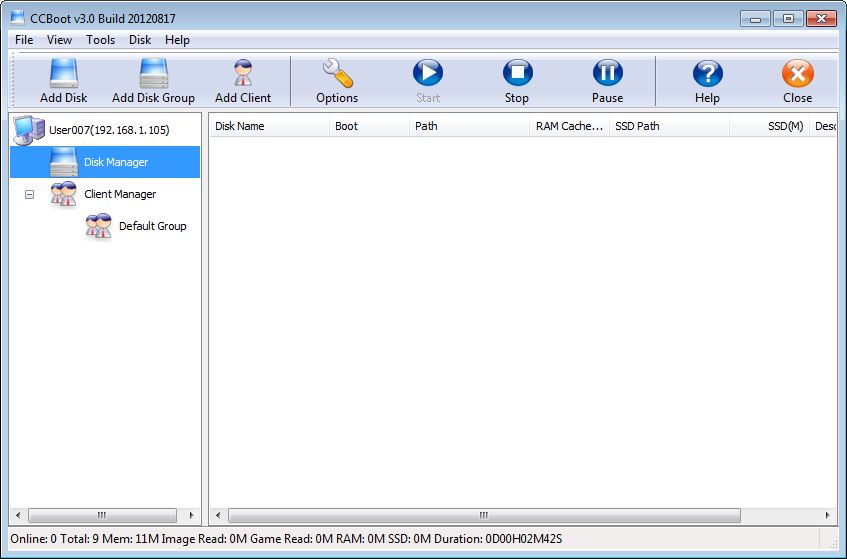Viewport: 847px width, 559px height.
Task: Click the tree panel horizontal scrollbar thumb
Action: [102, 515]
